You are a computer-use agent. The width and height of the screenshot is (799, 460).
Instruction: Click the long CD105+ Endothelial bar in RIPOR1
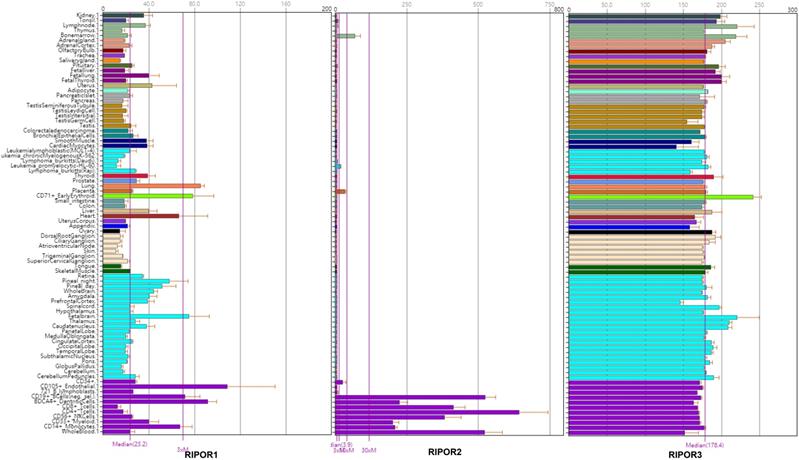[165, 386]
